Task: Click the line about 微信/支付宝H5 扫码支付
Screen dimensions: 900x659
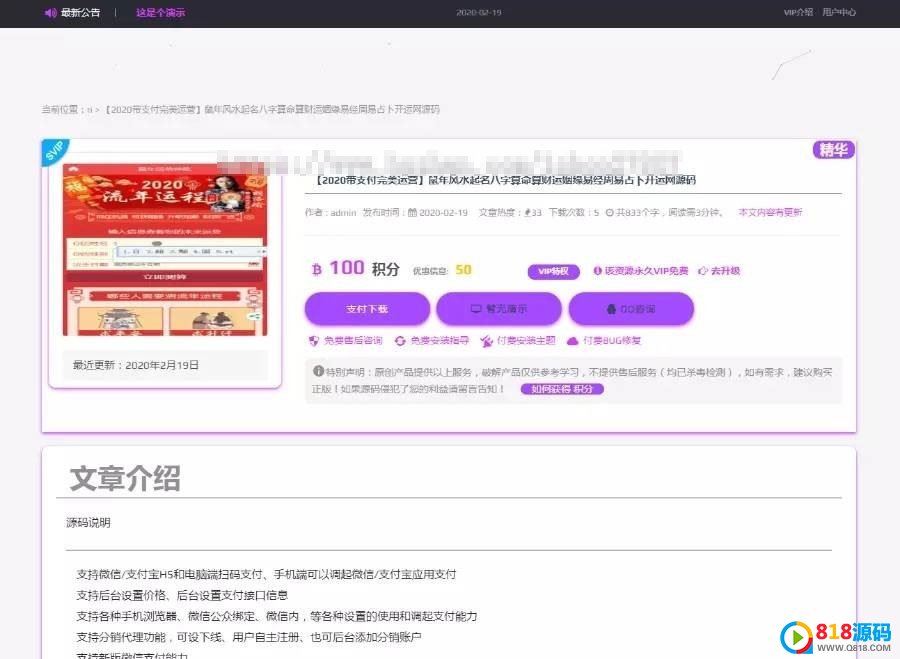Action: 266,574
